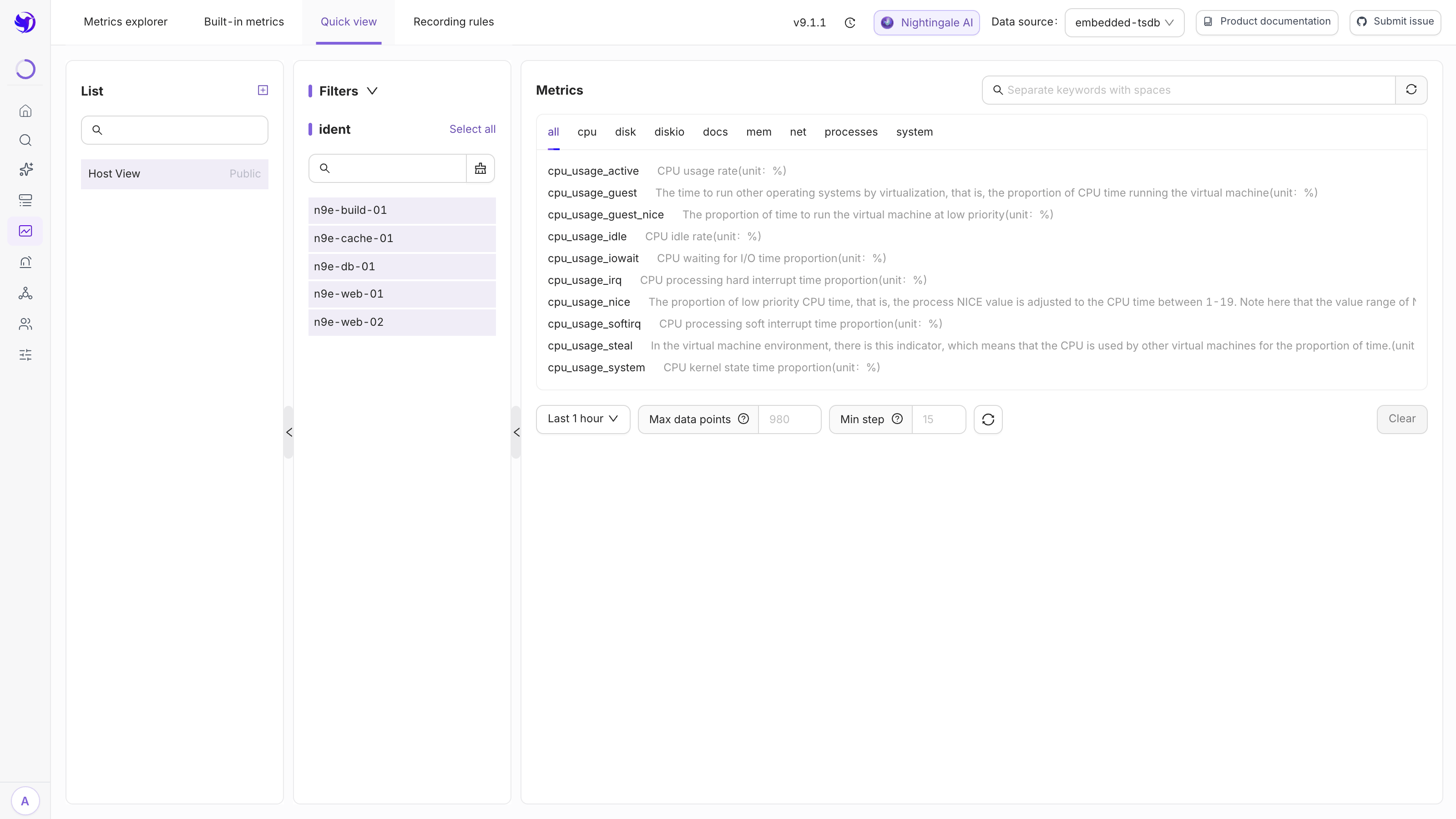Open Nightingale AI button
Screen dimensions: 1456x819
tap(926, 23)
